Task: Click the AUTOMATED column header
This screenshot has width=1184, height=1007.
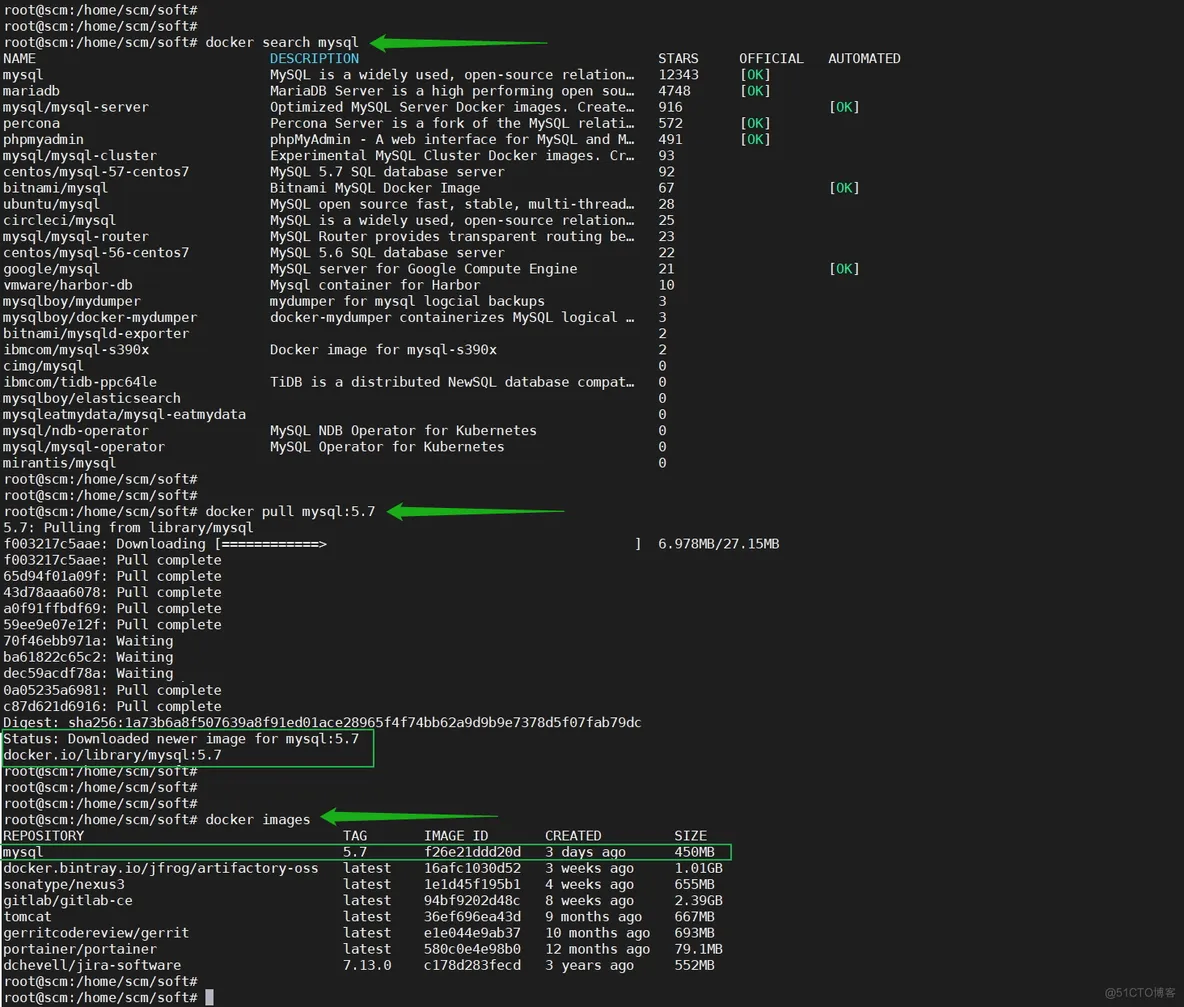Action: pyautogui.click(x=864, y=59)
